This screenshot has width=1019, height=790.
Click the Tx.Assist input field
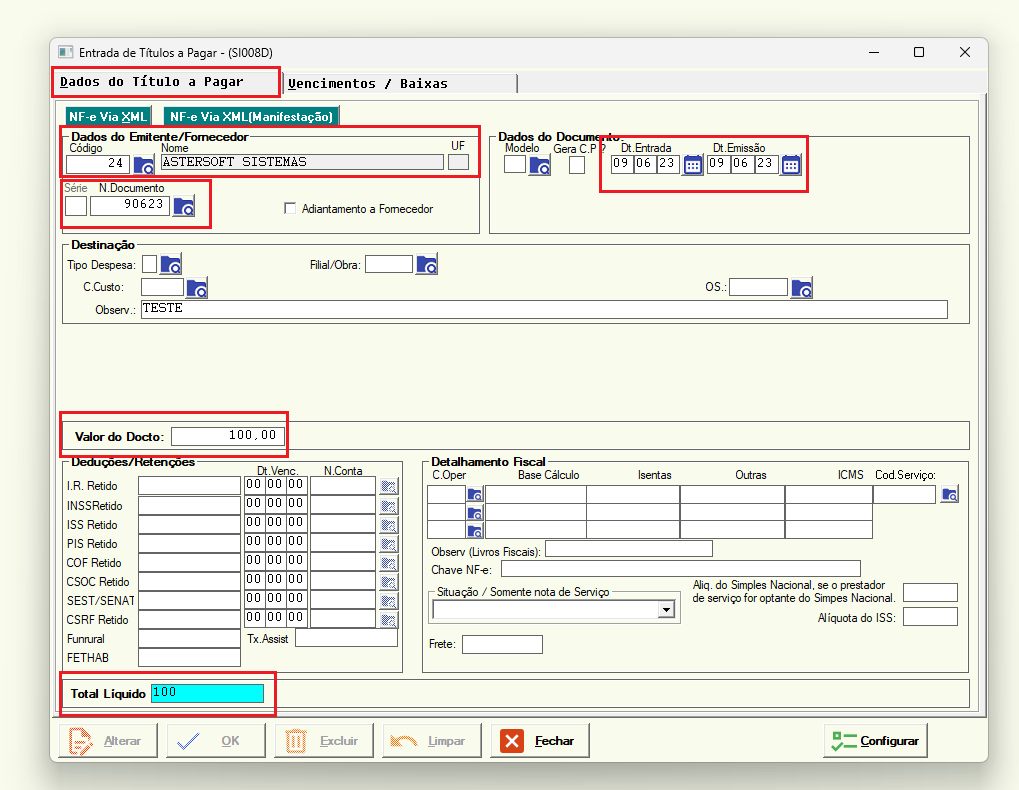[346, 639]
